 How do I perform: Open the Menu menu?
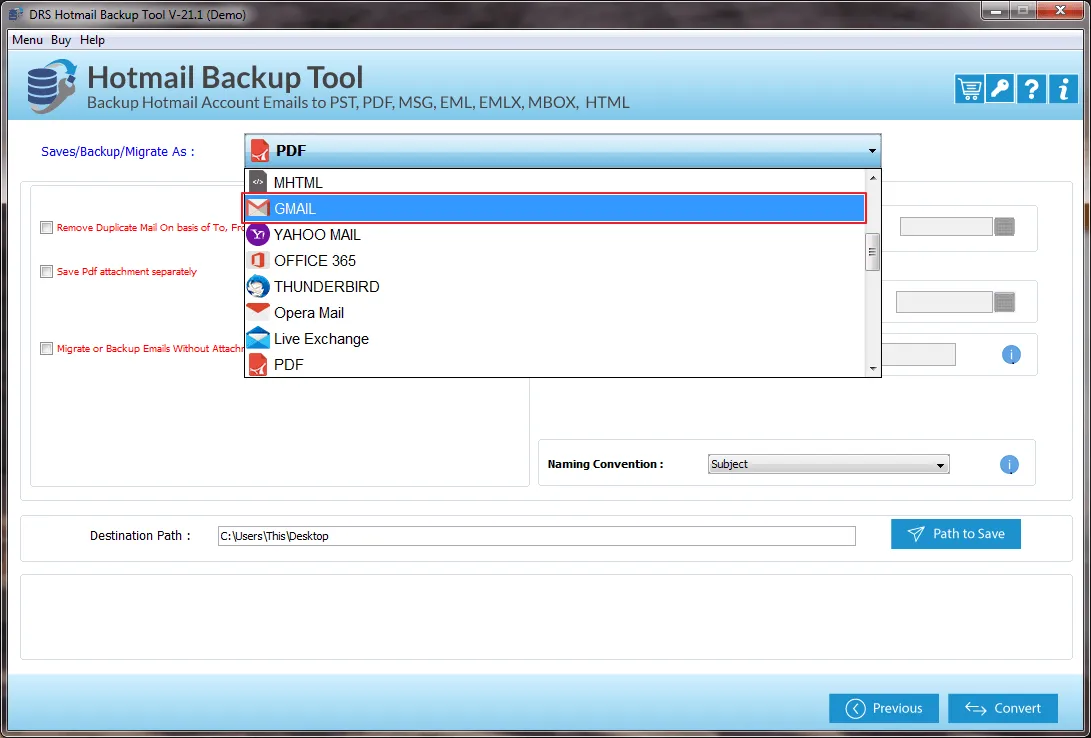(x=28, y=40)
